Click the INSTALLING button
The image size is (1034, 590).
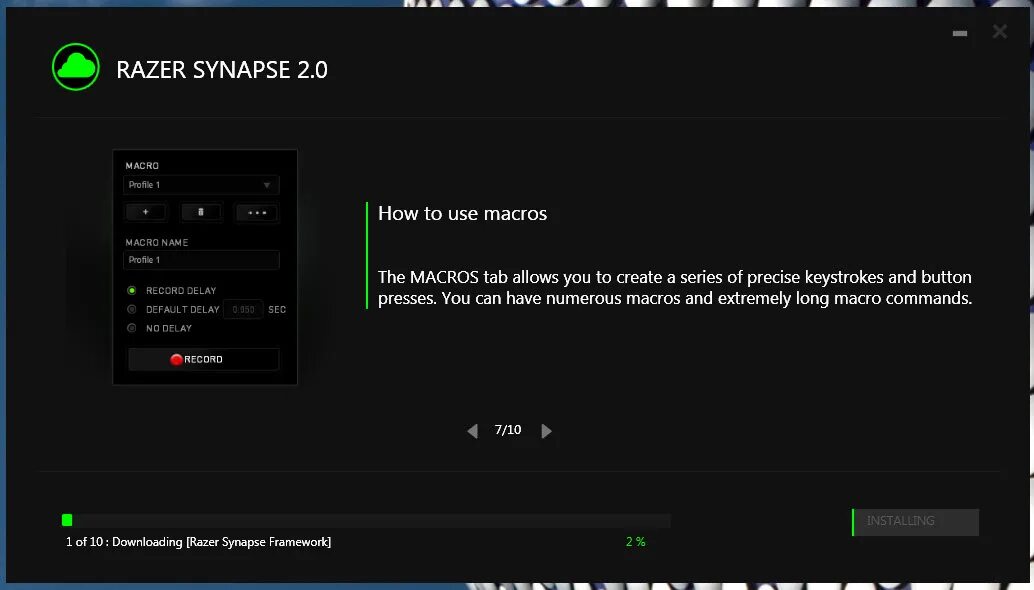(915, 521)
